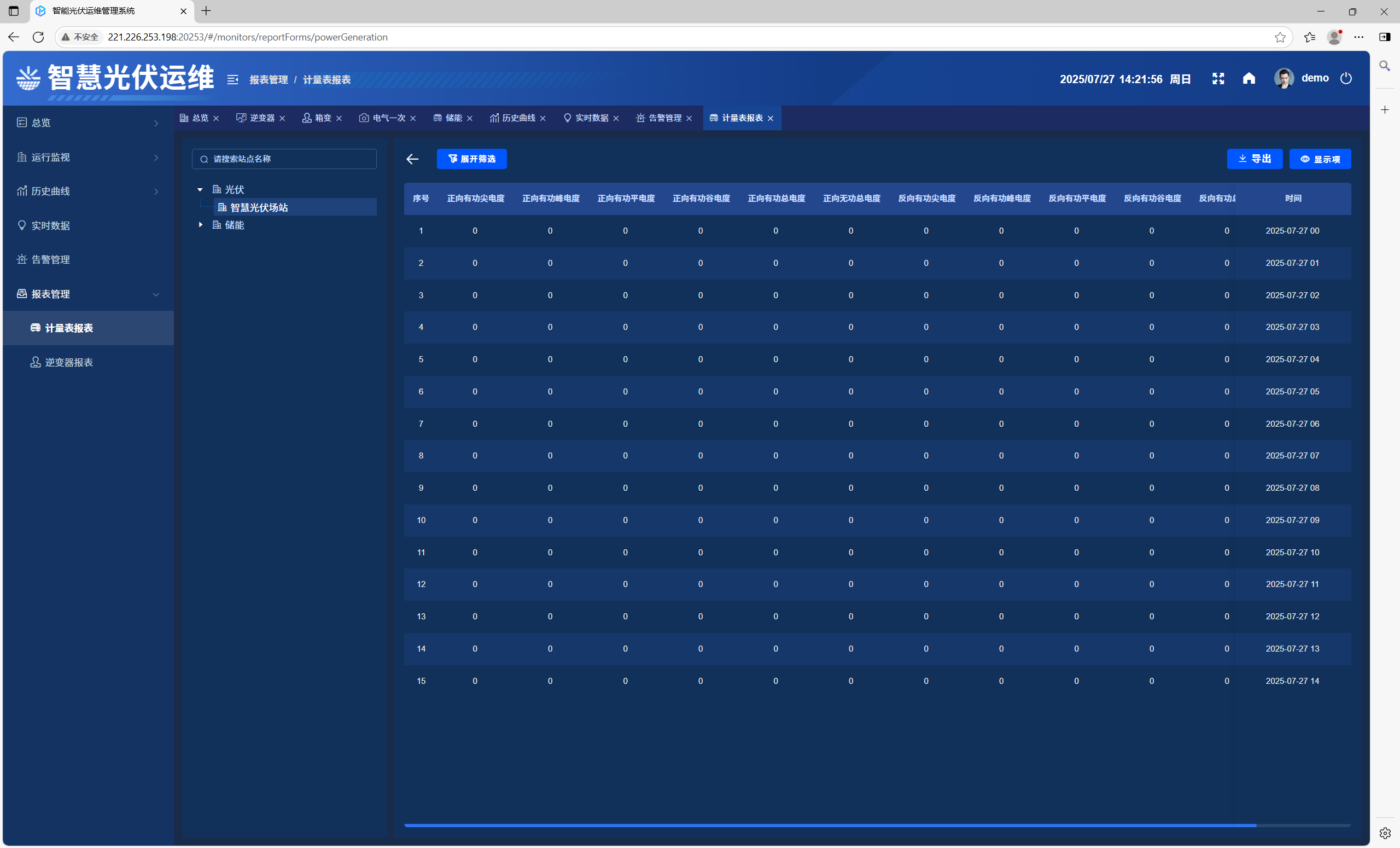Close the 告警管理 tab
The height and width of the screenshot is (848, 1400).
689,119
